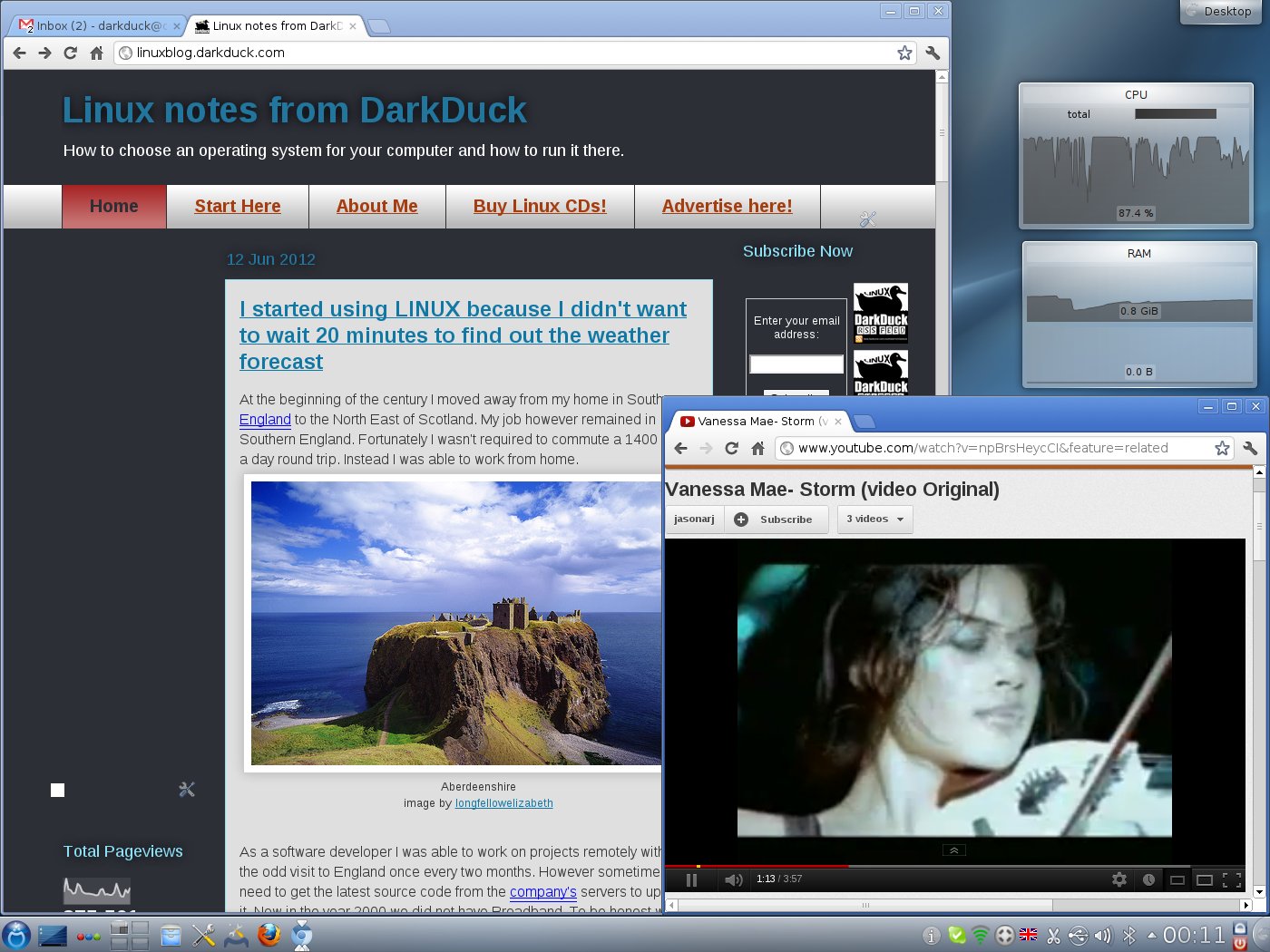1270x952 pixels.
Task: Open the wrench menu in blog window
Action: (933, 53)
